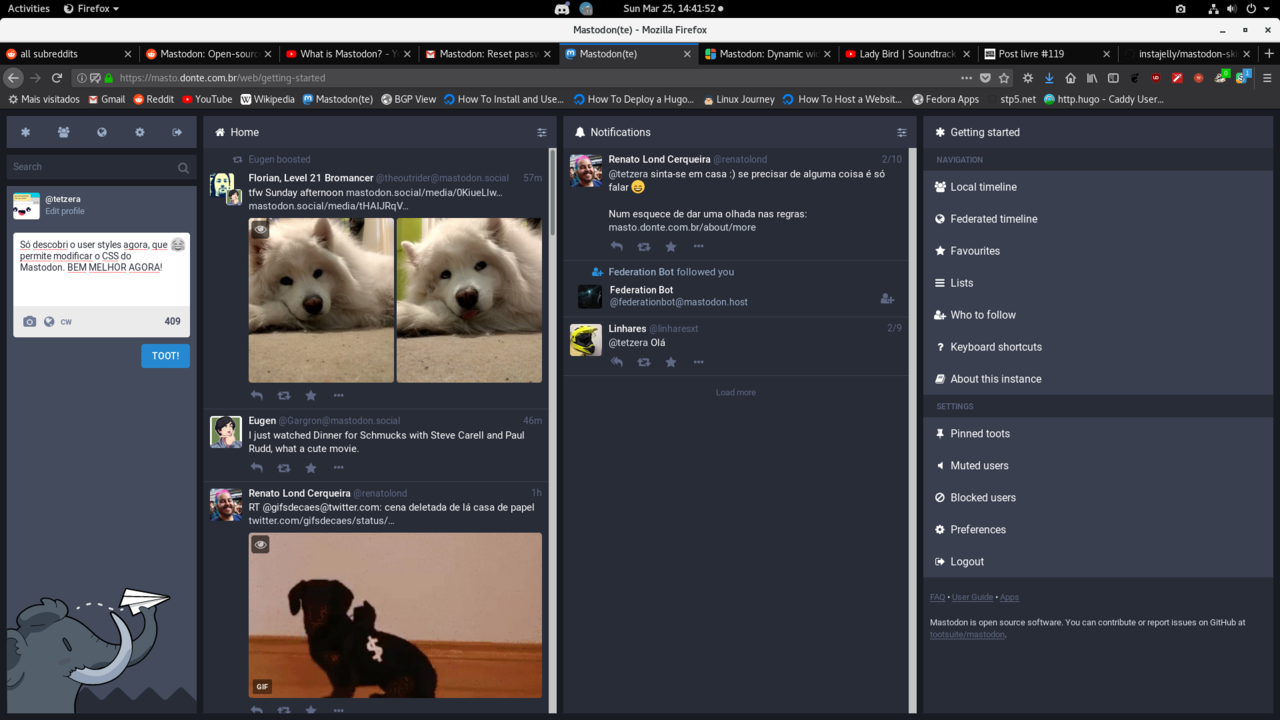Favourite the Florian samoyed dog toot
This screenshot has width=1280, height=720.
click(311, 396)
